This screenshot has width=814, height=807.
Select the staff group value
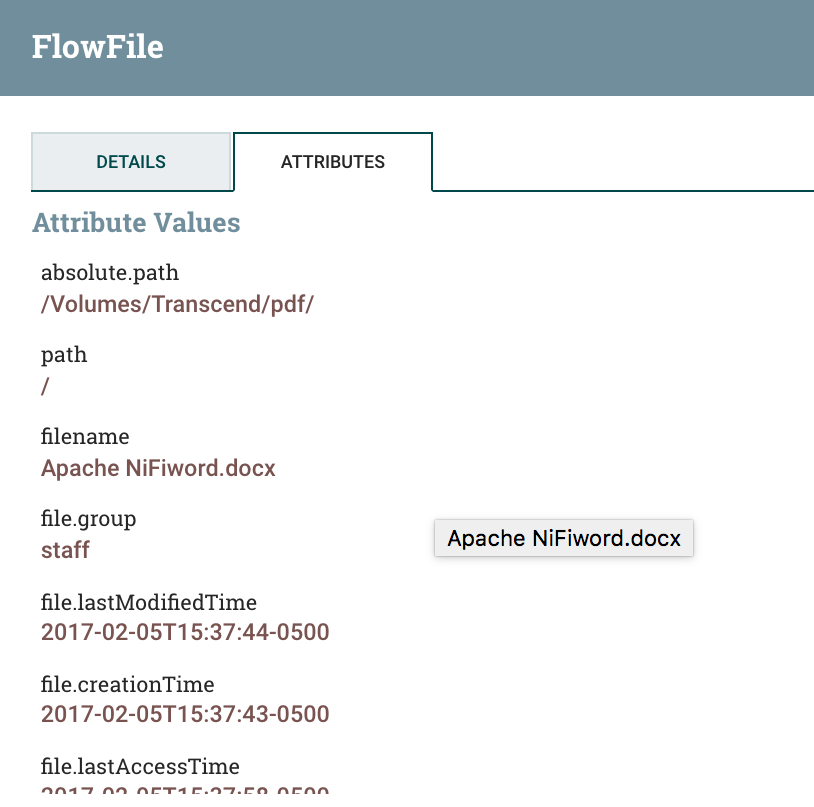click(65, 550)
